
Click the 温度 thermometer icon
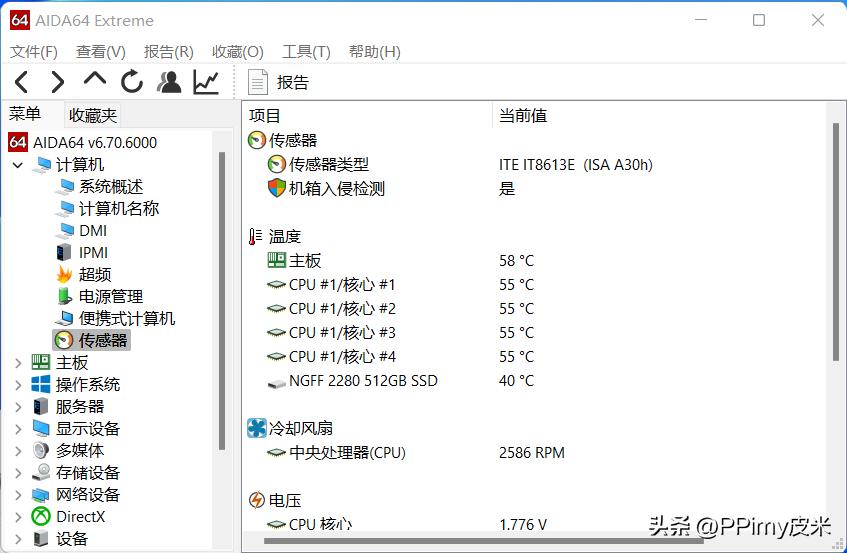[x=256, y=236]
